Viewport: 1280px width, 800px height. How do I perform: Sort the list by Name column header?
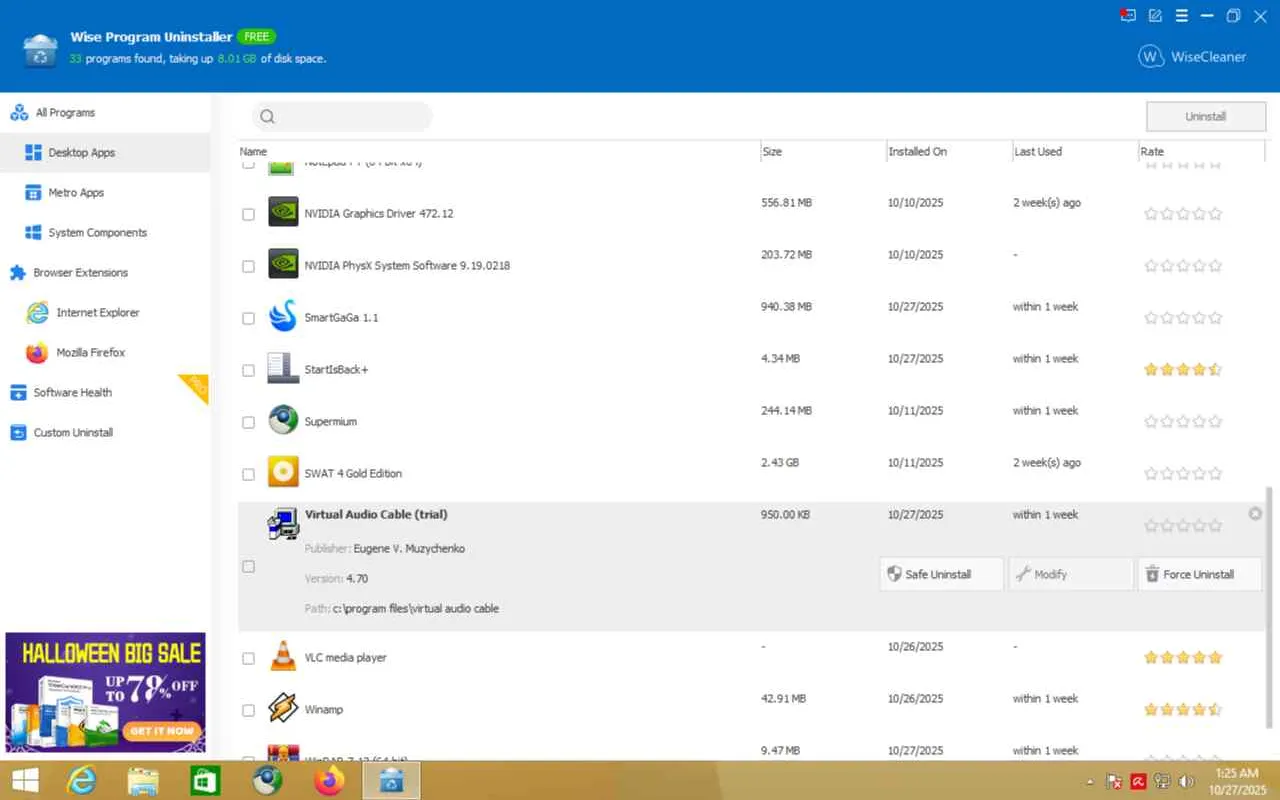pos(499,152)
